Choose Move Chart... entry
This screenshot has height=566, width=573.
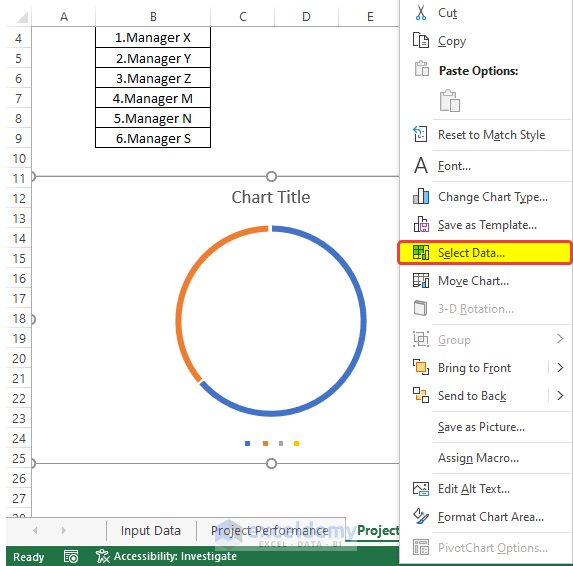click(473, 281)
